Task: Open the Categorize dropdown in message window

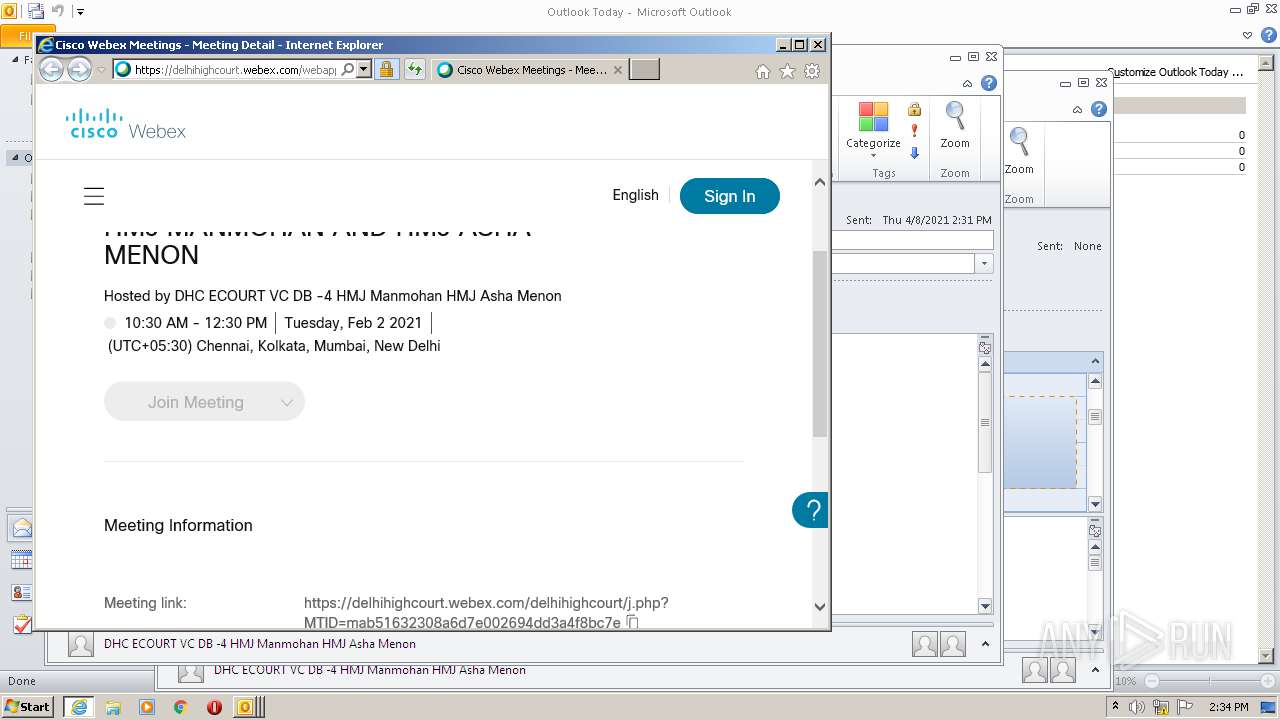Action: tap(873, 130)
